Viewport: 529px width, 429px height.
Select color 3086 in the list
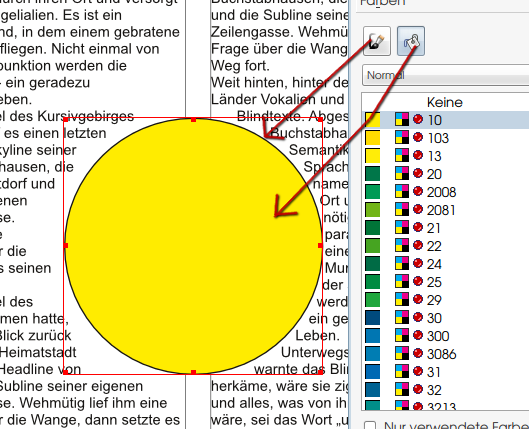pos(445,354)
